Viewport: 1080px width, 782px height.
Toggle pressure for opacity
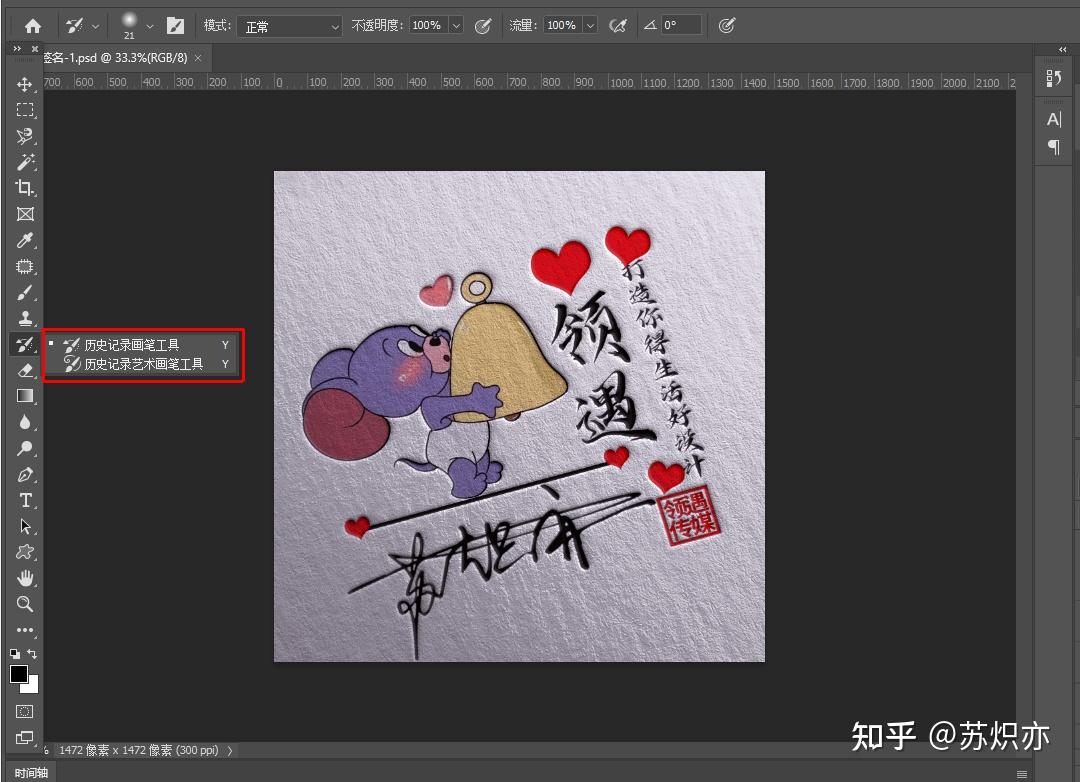[483, 26]
